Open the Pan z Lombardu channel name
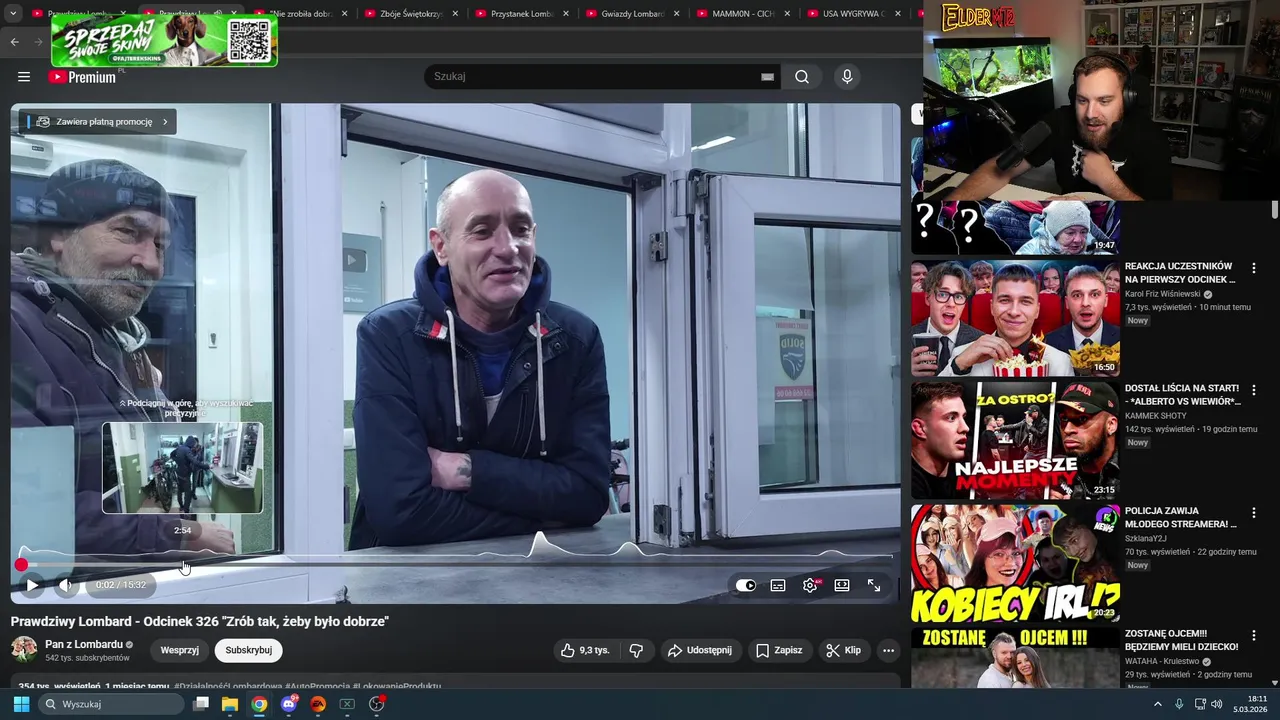Image resolution: width=1280 pixels, height=720 pixels. [x=84, y=645]
